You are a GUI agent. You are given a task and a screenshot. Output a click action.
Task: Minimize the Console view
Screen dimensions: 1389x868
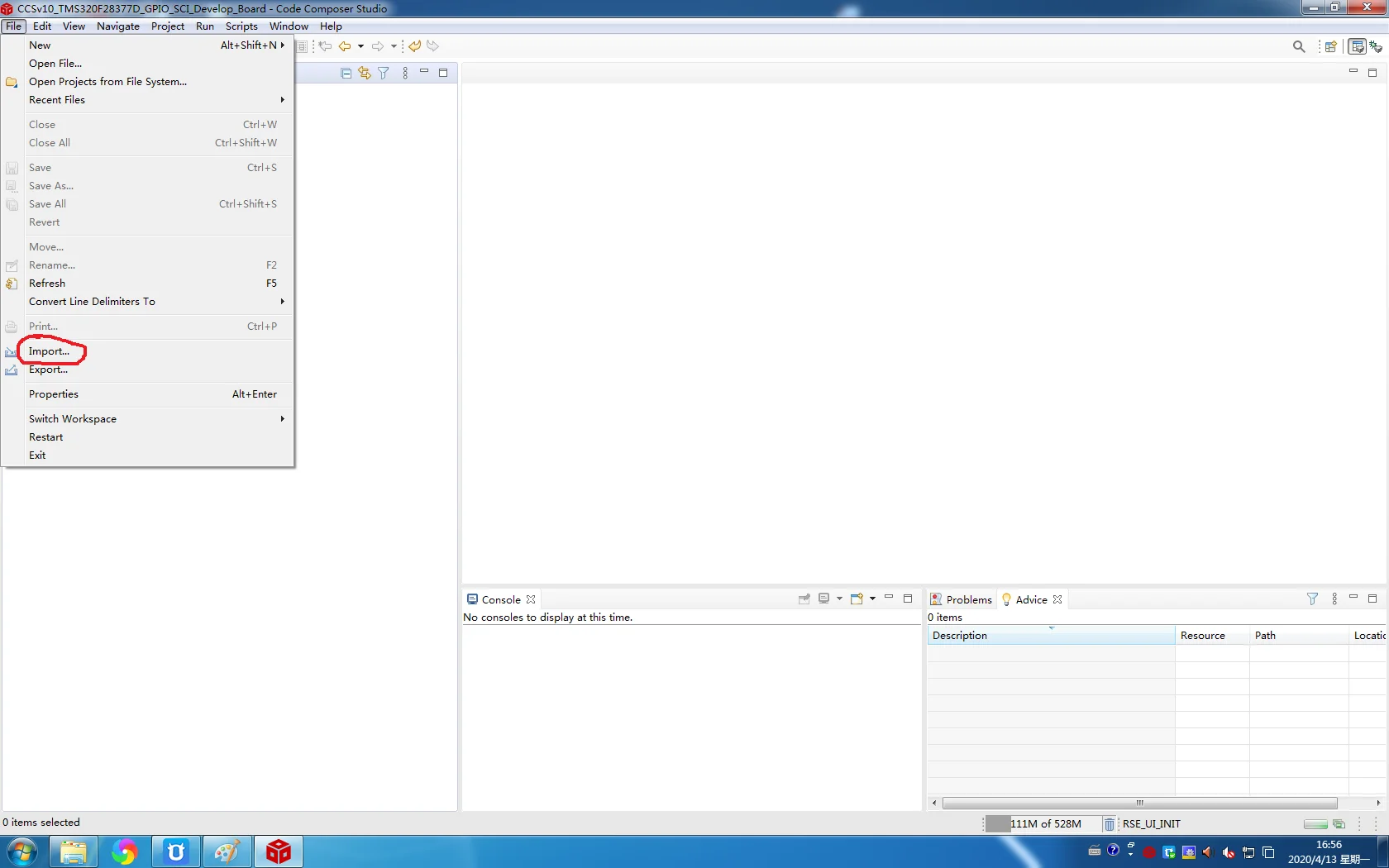point(889,598)
